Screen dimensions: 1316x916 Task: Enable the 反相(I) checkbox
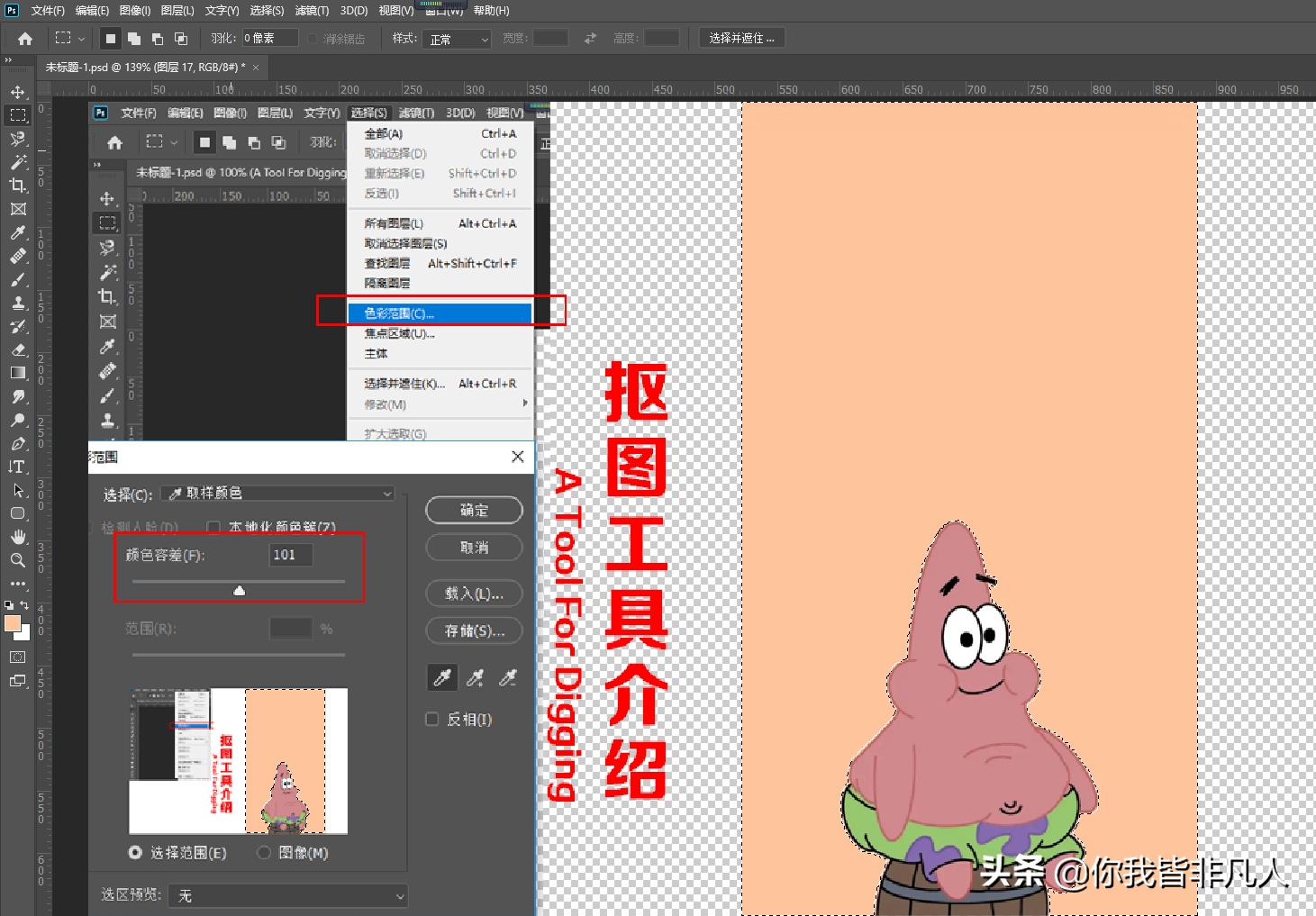click(431, 719)
